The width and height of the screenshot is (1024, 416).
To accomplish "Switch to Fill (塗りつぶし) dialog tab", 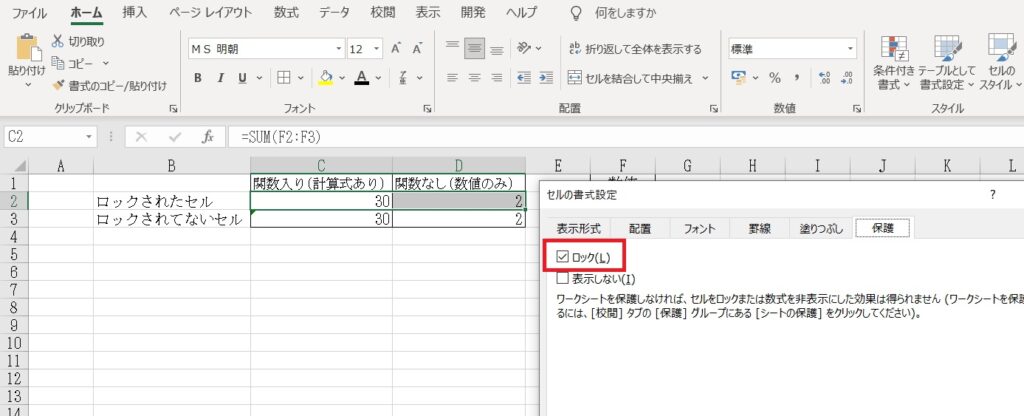I will tap(820, 229).
